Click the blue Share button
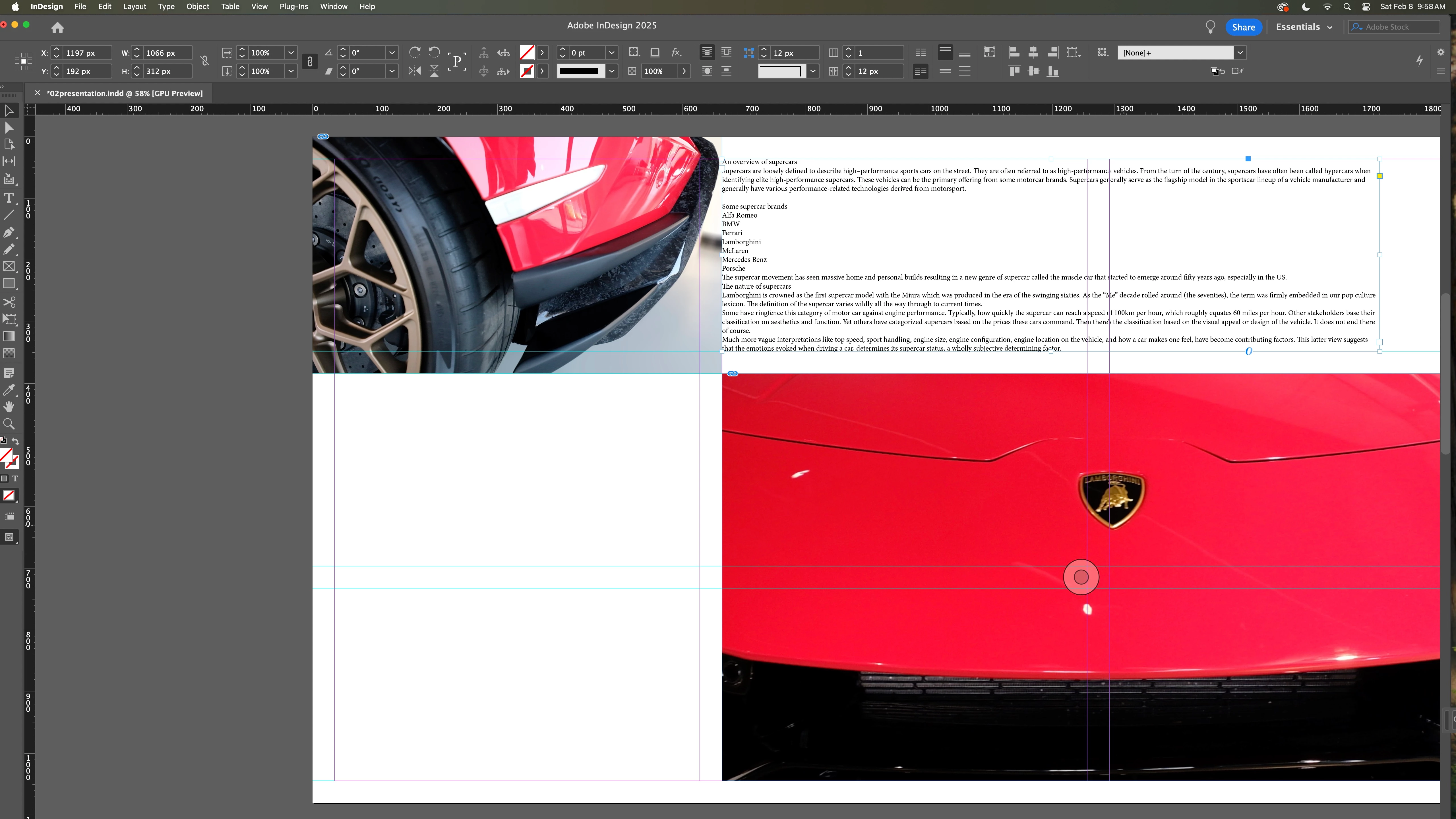 [1243, 27]
